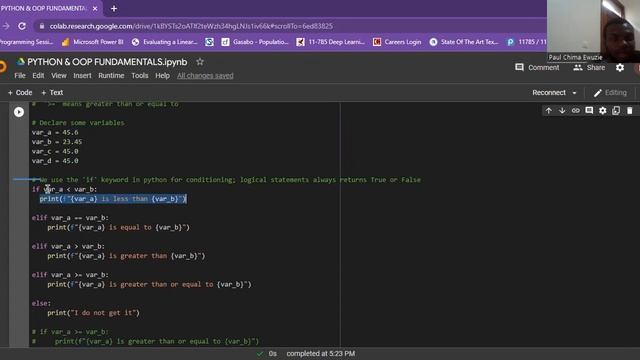Open the Edit menu
640x360 pixels.
point(38,76)
